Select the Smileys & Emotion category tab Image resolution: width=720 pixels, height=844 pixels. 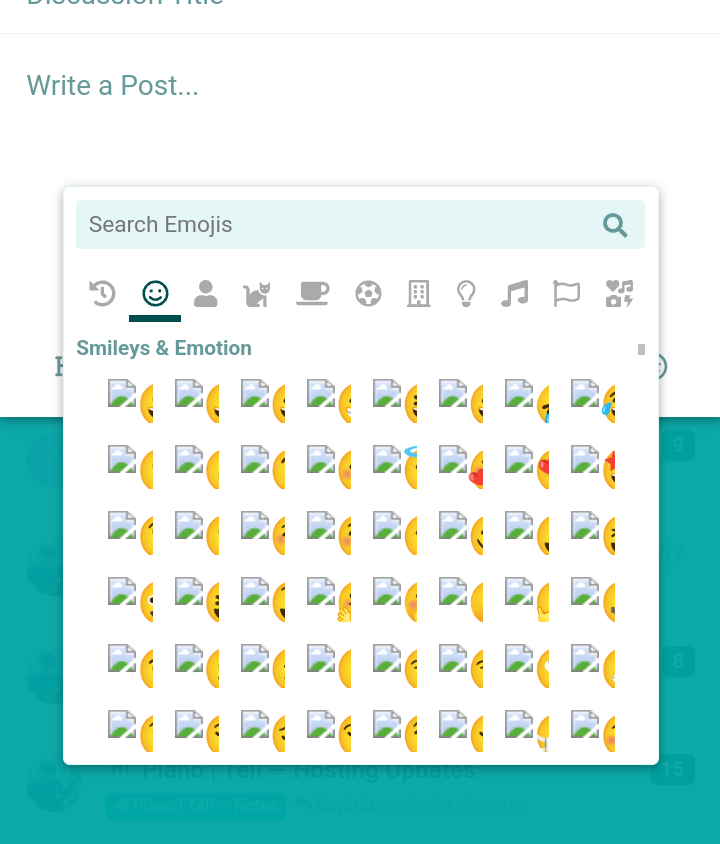(x=155, y=294)
